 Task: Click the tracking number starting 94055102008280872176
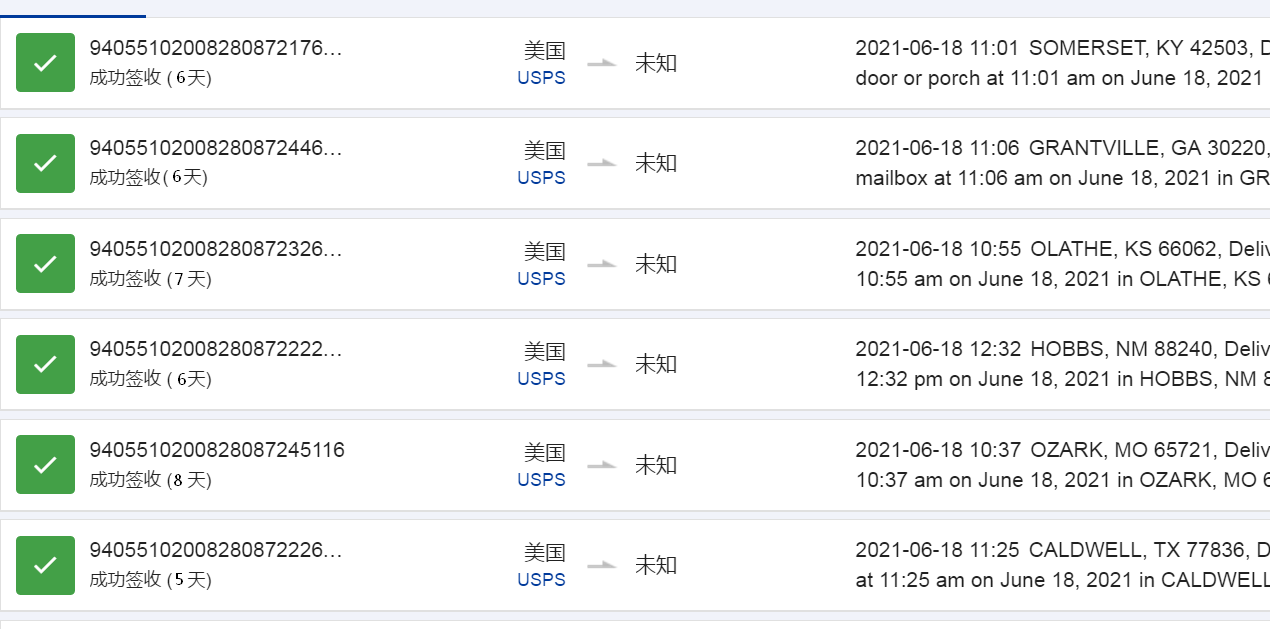216,48
